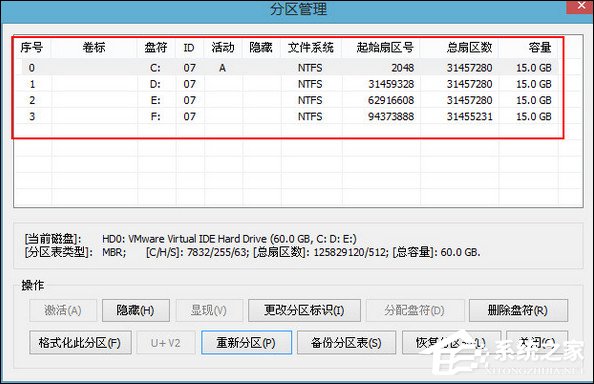Viewport: 594px width, 384px height.
Task: Click the 隐藏 column header
Action: 261,48
